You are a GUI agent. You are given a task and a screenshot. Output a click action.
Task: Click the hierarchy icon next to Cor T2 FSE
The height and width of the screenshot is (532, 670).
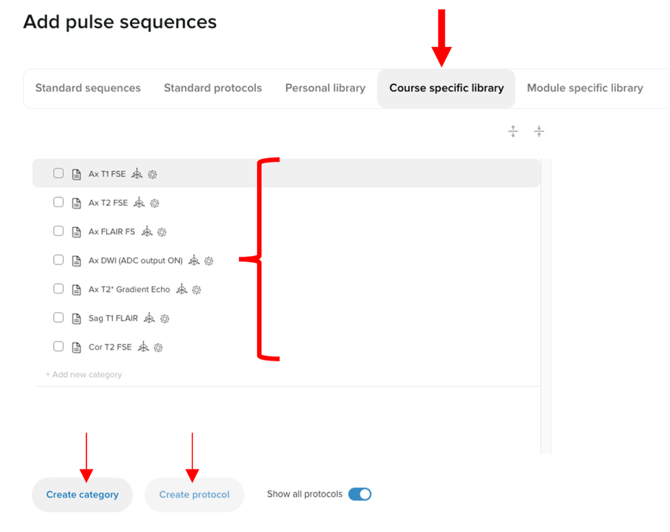[143, 348]
